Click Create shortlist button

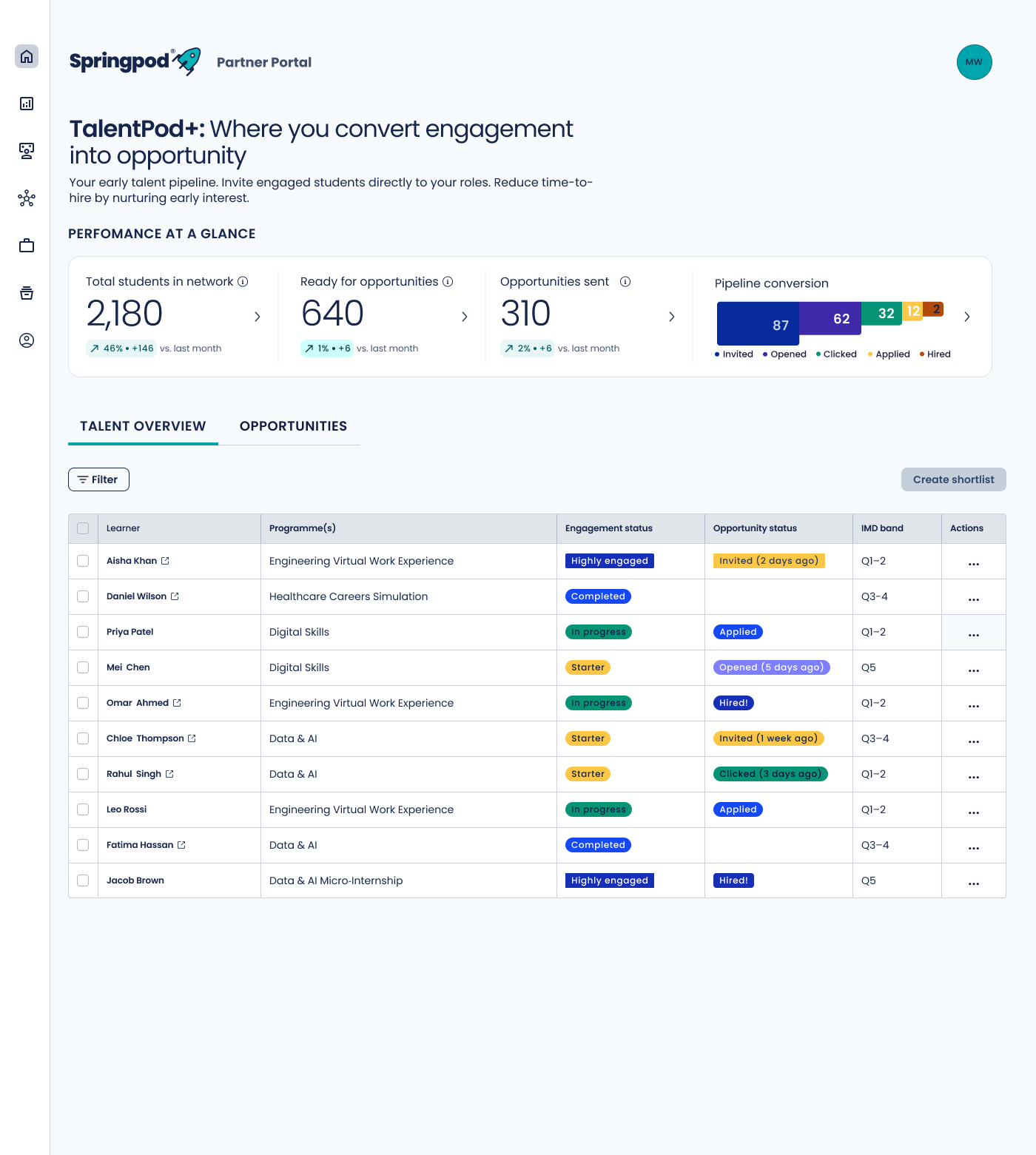[953, 479]
